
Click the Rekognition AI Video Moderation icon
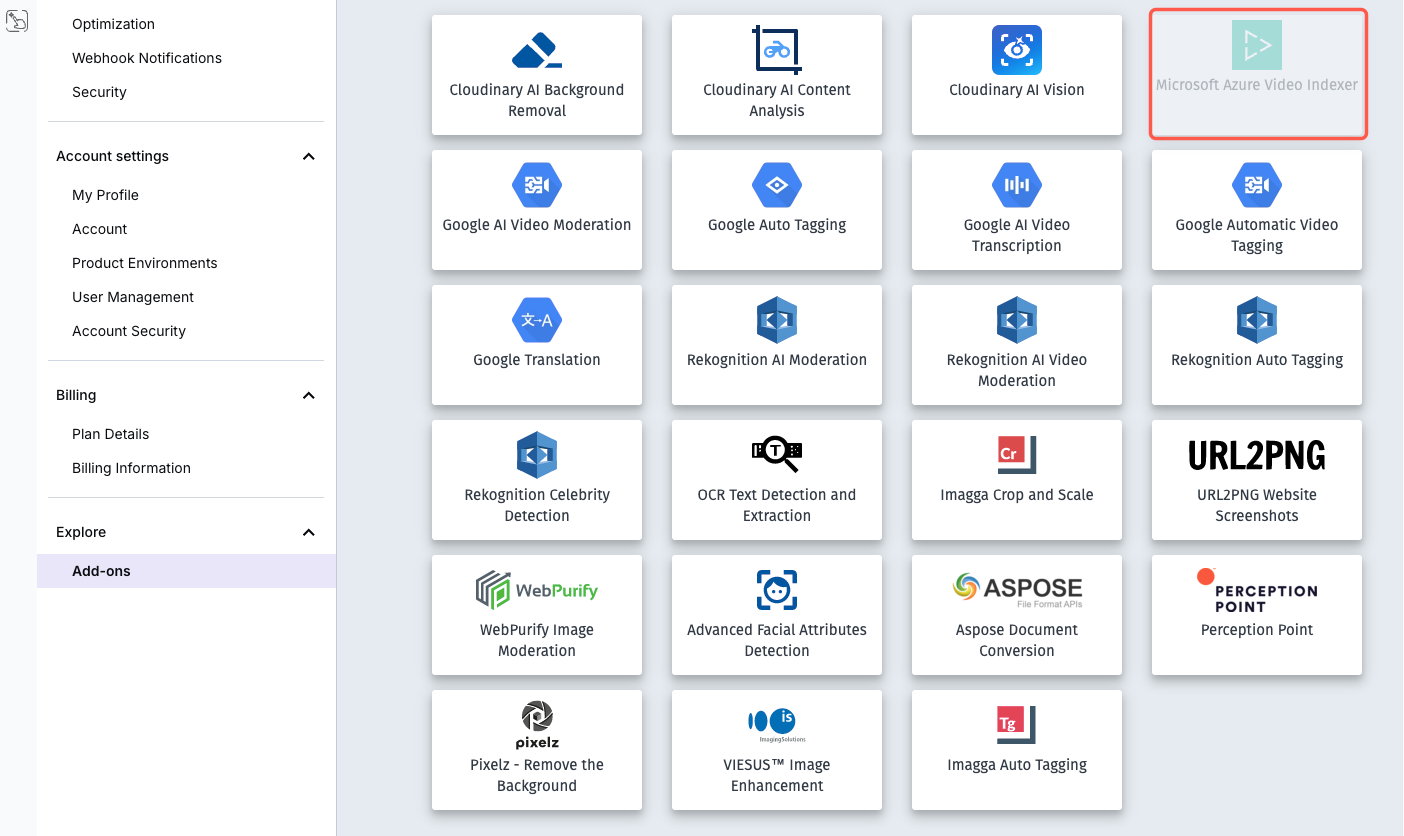[1017, 320]
